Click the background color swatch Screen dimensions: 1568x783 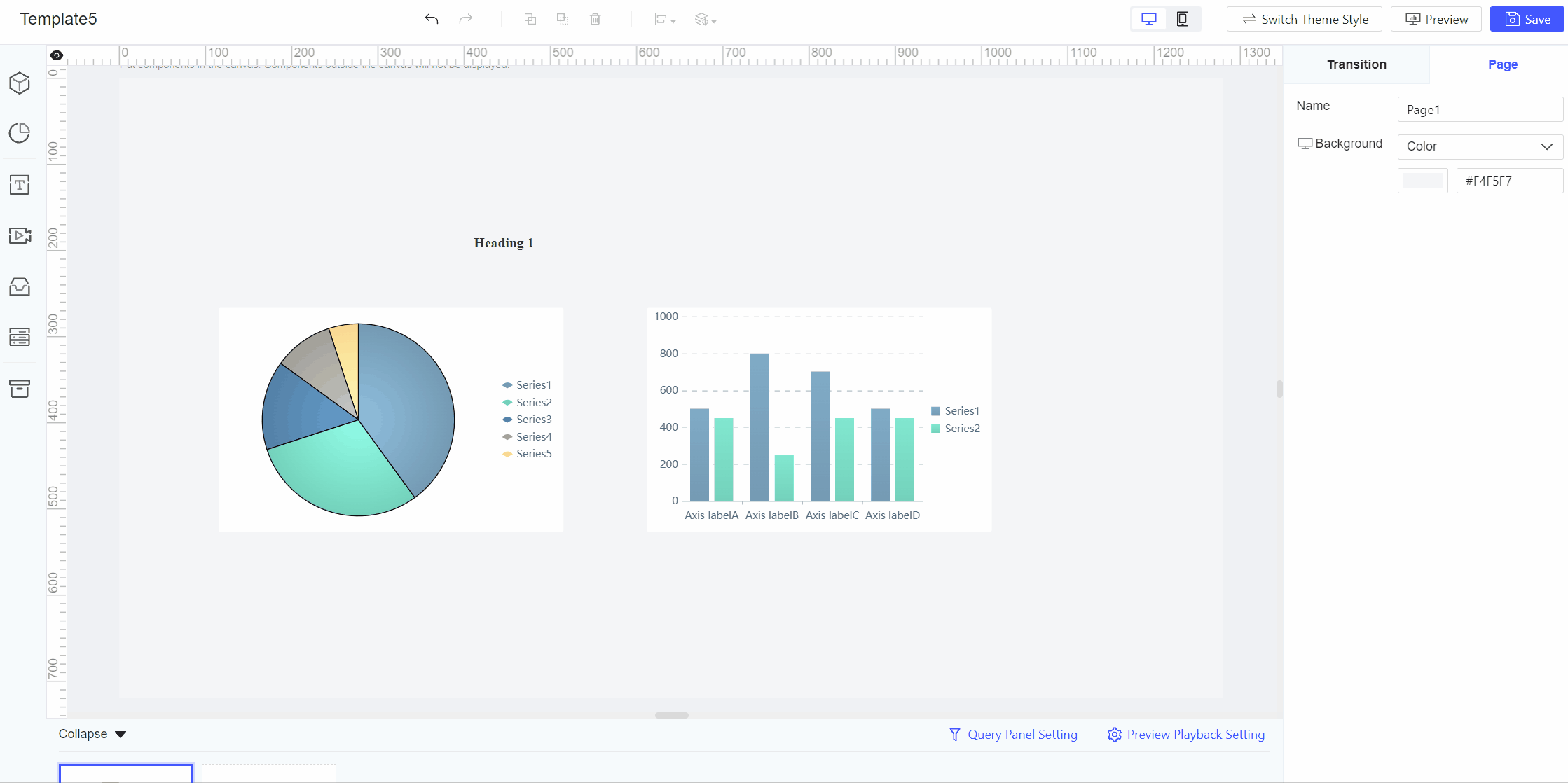[x=1422, y=181]
